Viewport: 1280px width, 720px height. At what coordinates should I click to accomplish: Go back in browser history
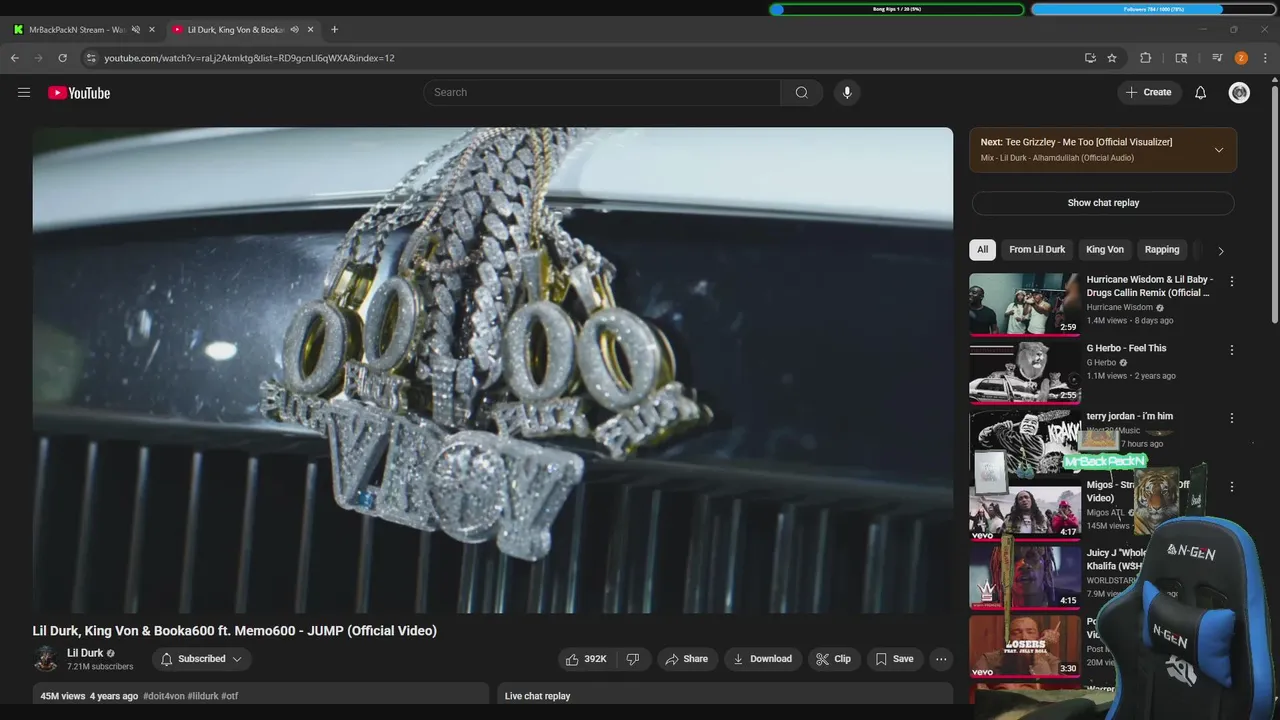pyautogui.click(x=15, y=58)
